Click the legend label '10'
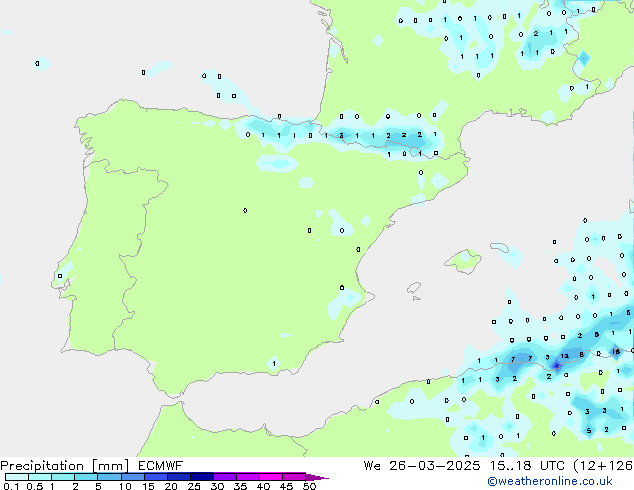 tap(125, 486)
